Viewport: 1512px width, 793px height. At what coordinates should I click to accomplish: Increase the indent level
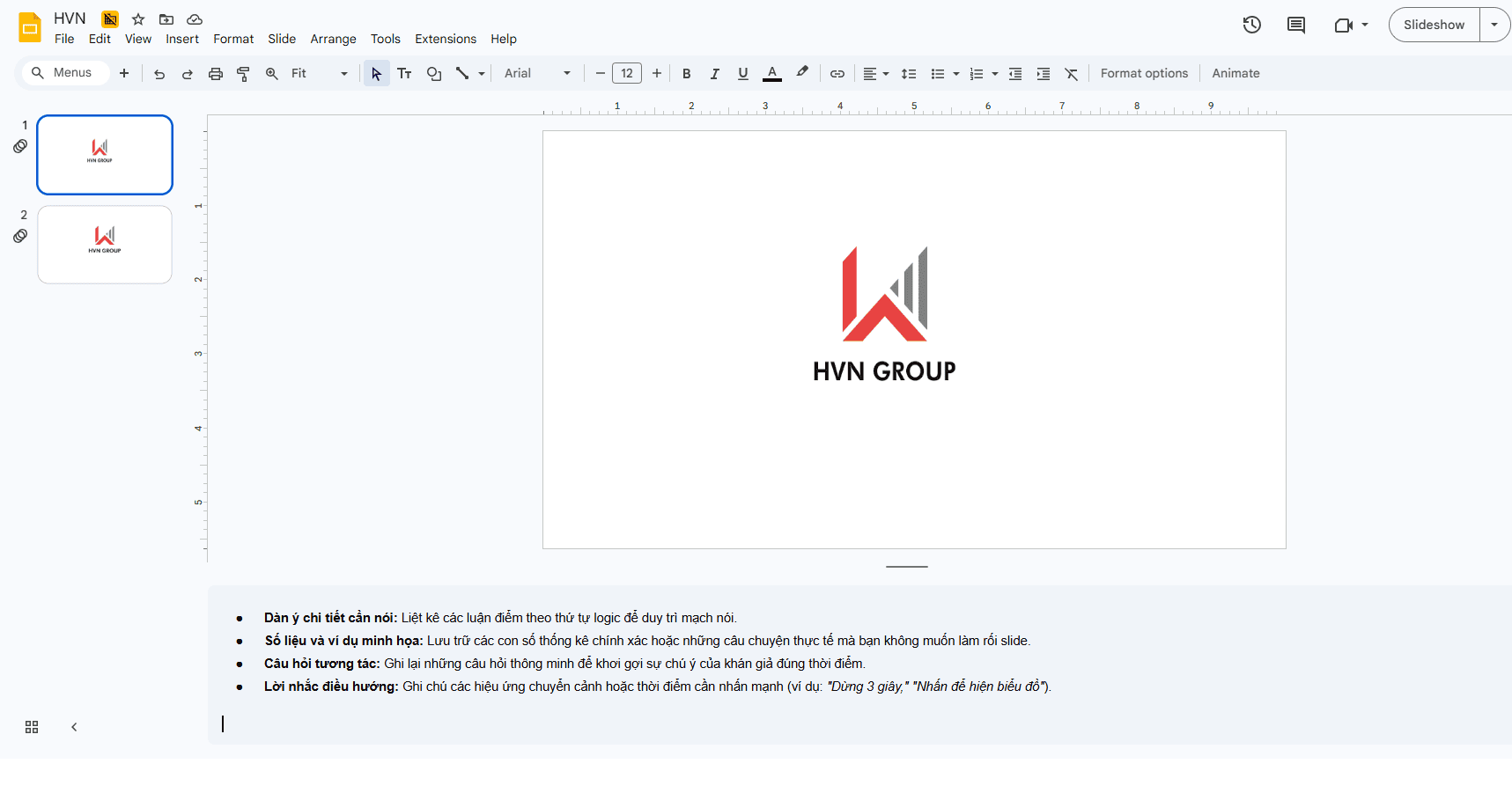(1044, 74)
